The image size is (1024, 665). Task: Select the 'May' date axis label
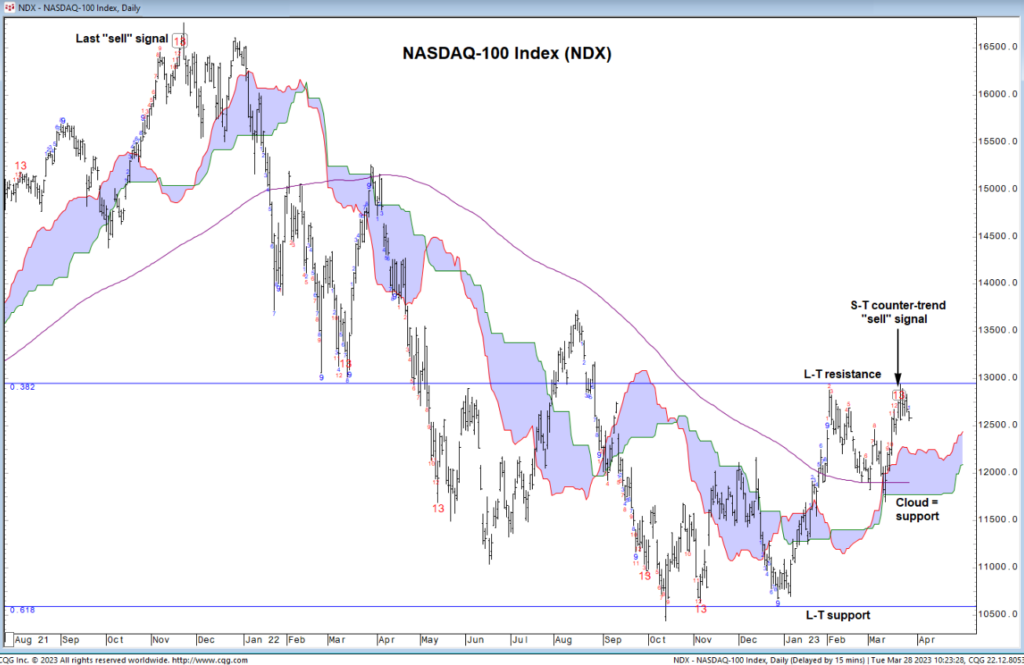pyautogui.click(x=430, y=640)
